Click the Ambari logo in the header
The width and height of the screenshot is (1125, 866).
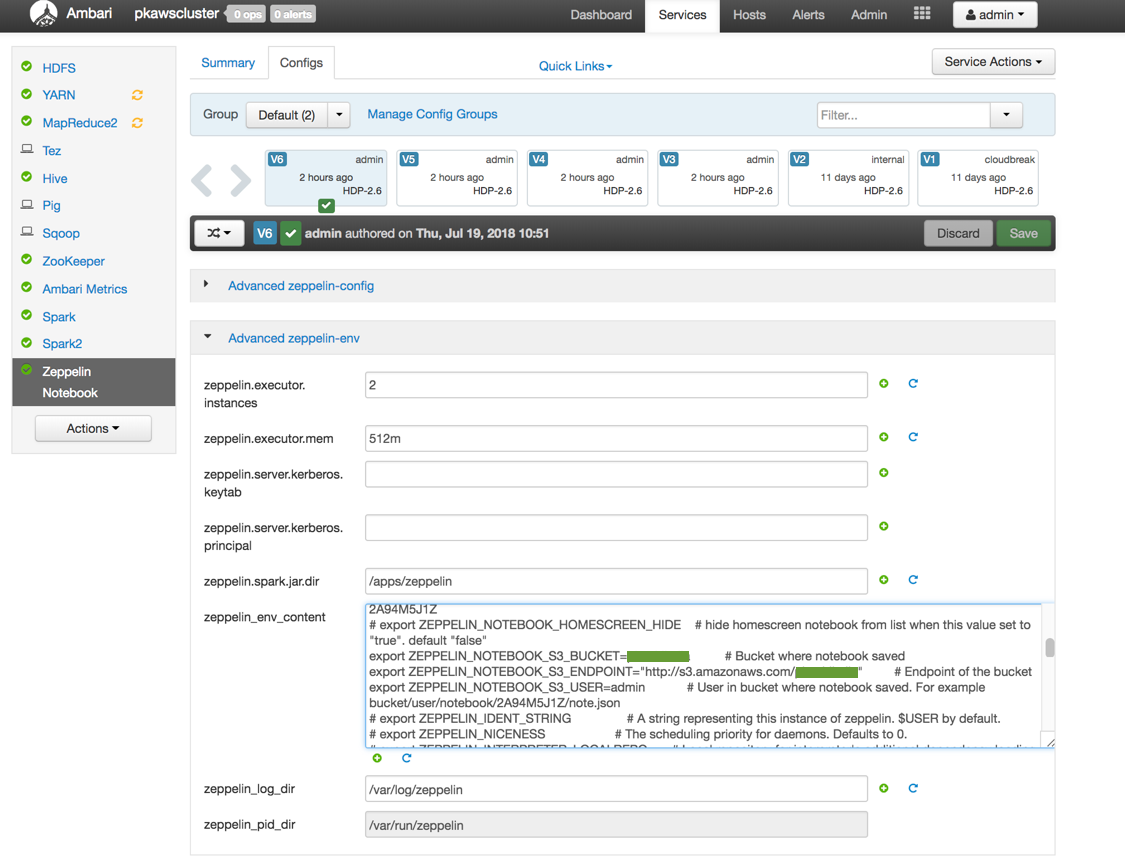click(x=42, y=15)
